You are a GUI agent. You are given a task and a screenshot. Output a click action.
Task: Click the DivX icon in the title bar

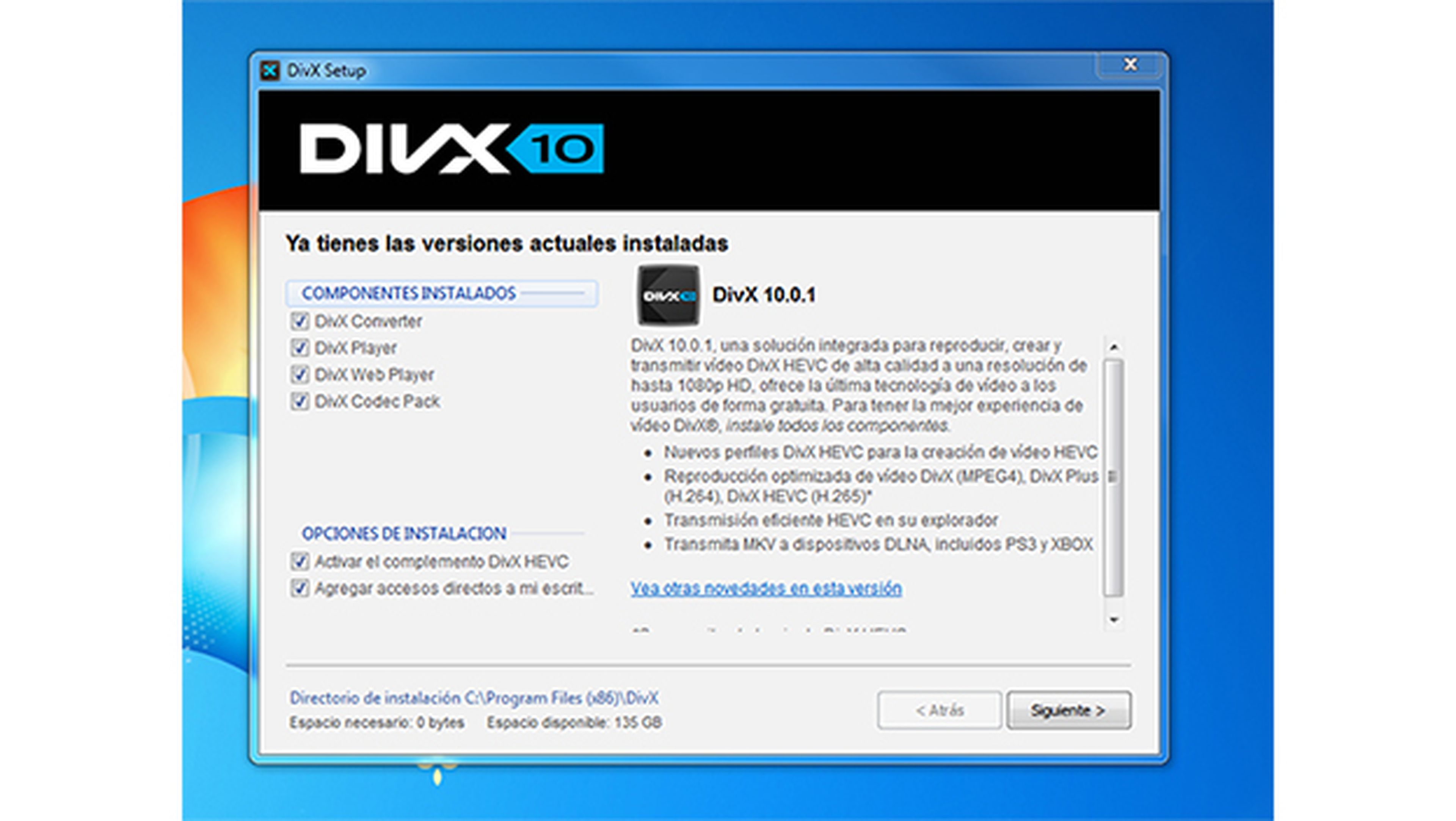pyautogui.click(x=270, y=71)
